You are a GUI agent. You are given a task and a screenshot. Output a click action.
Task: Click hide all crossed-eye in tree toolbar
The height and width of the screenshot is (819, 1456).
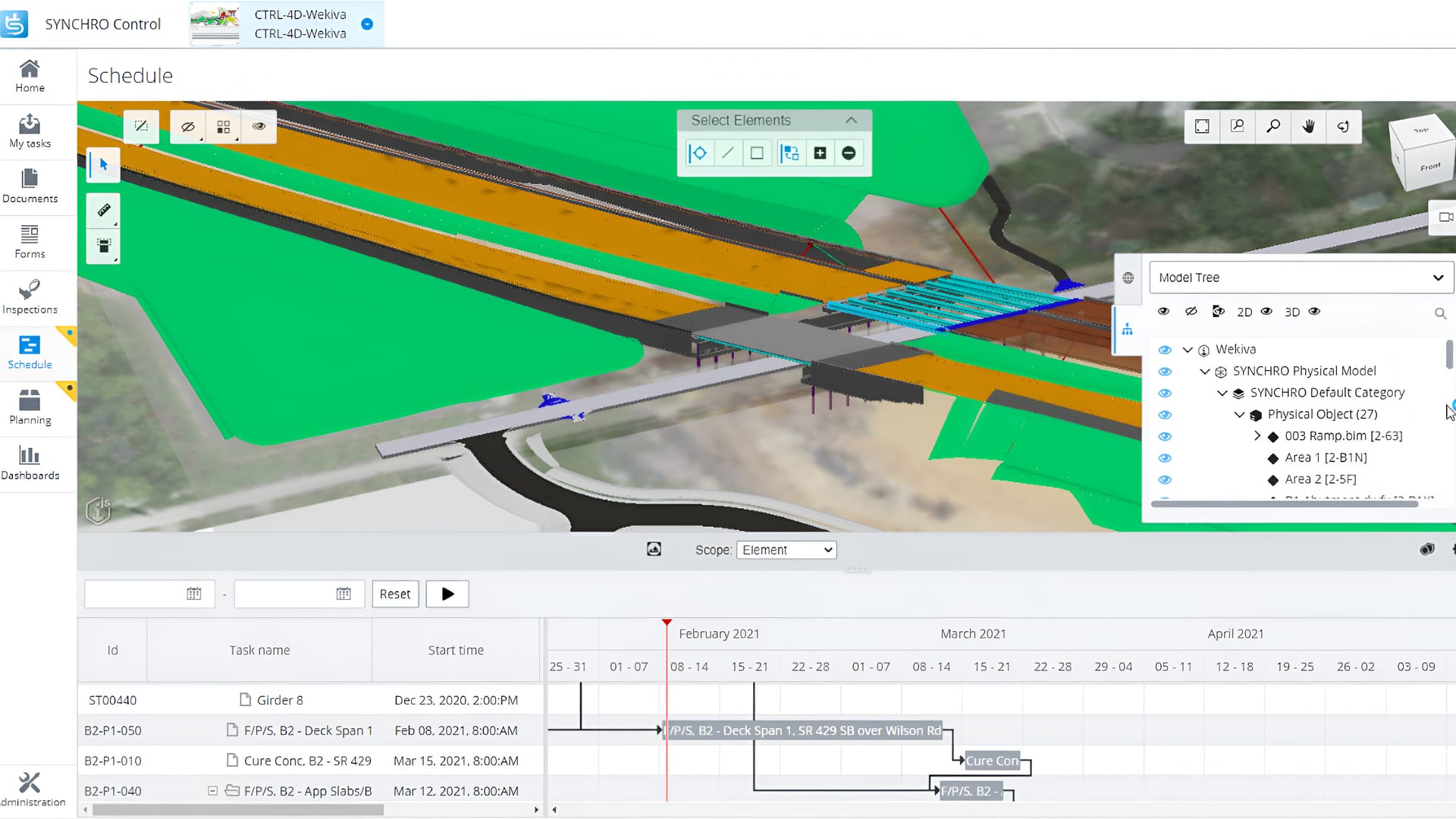1191,312
